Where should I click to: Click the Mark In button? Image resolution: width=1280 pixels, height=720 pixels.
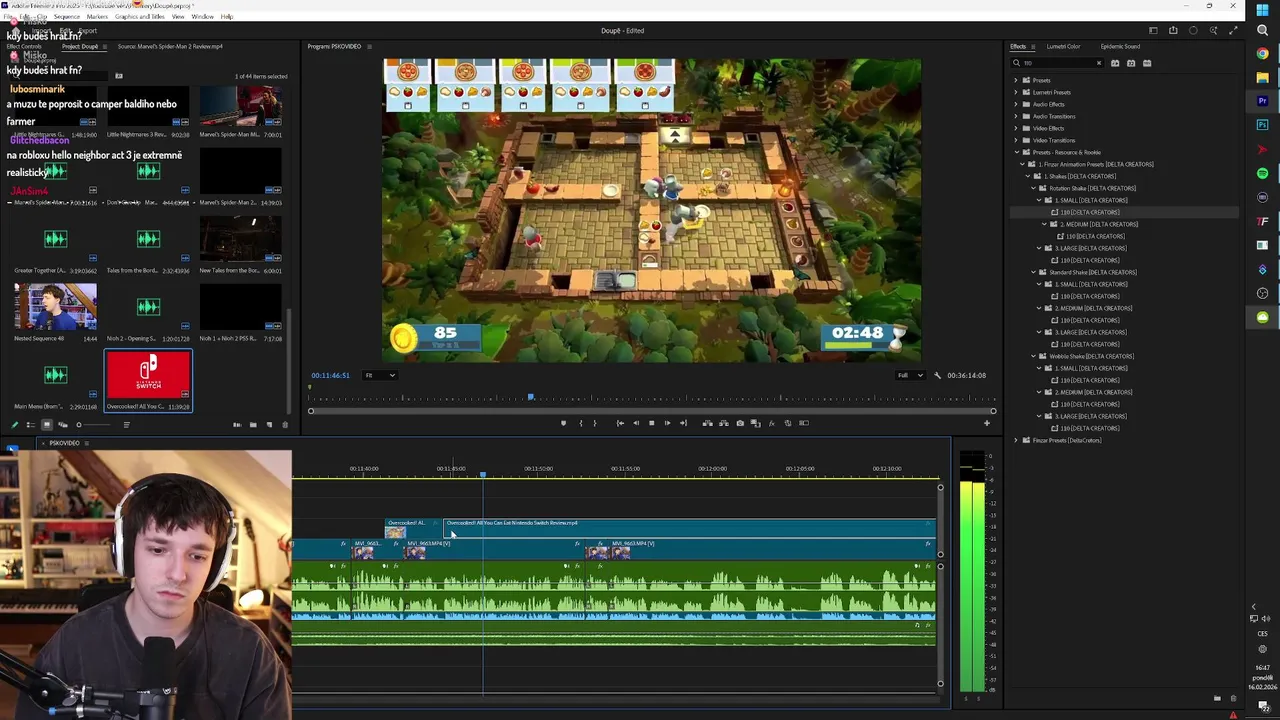(x=580, y=423)
